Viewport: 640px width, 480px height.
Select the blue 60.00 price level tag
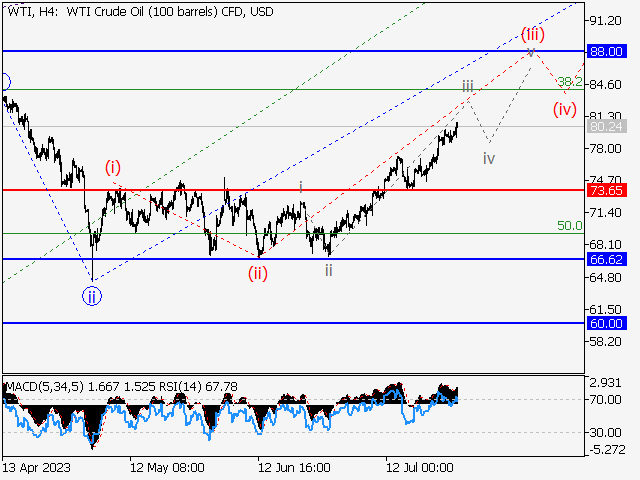[606, 323]
